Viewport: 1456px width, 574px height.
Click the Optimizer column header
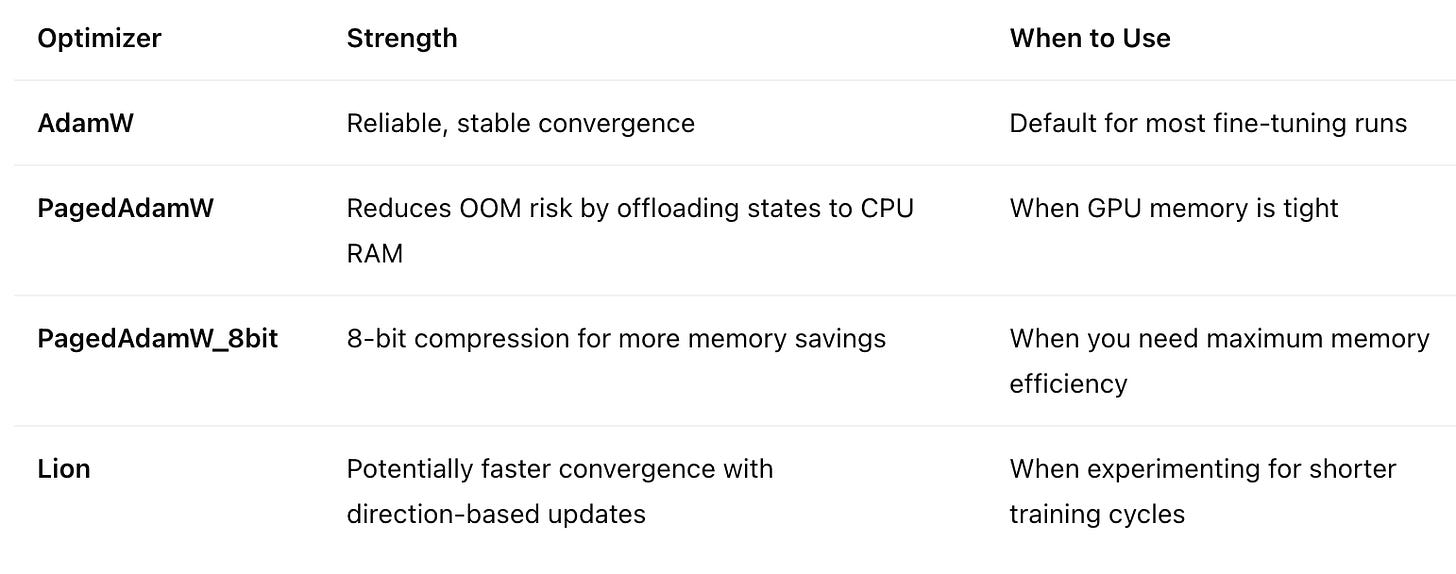point(99,38)
